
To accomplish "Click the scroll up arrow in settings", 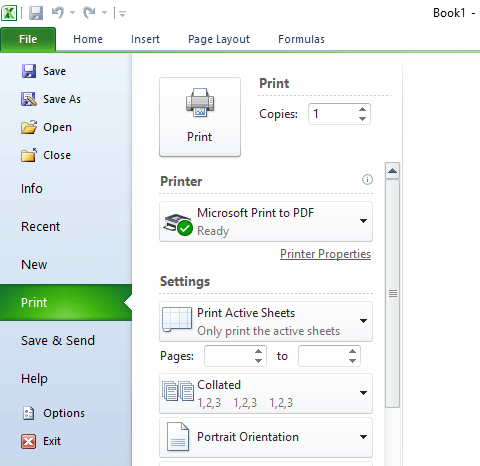I will [x=392, y=171].
